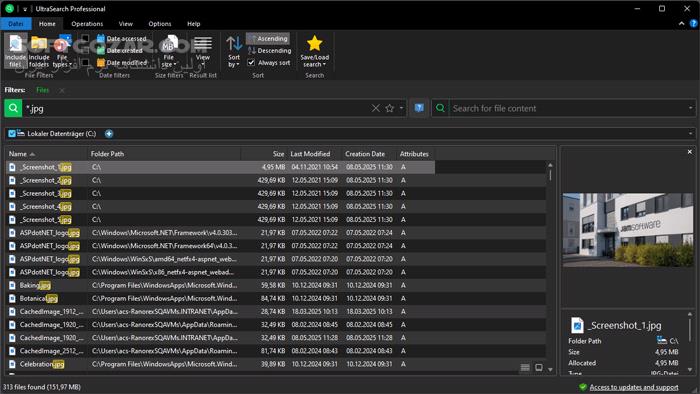
Task: Select Descending sort order
Action: 269,50
